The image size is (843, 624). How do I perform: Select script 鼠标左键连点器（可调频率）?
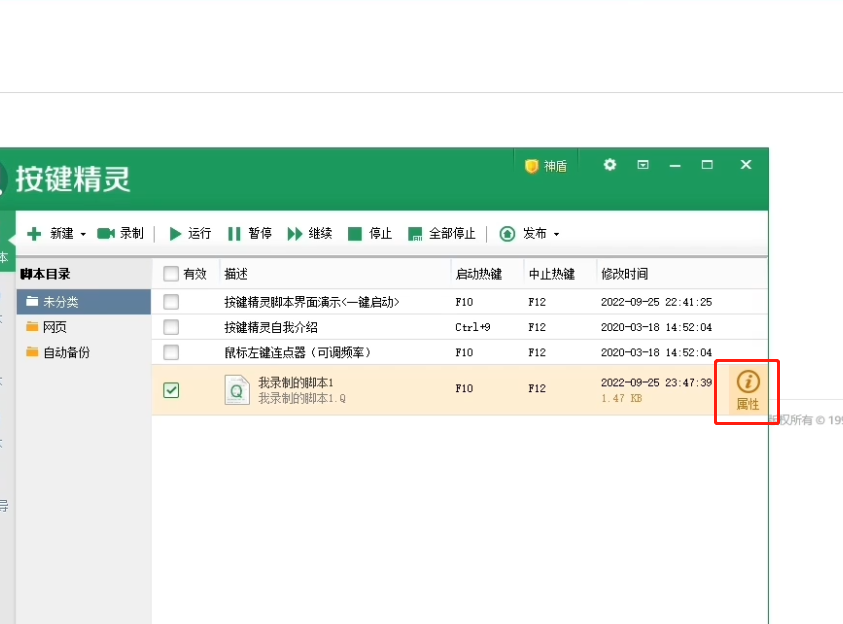click(298, 353)
